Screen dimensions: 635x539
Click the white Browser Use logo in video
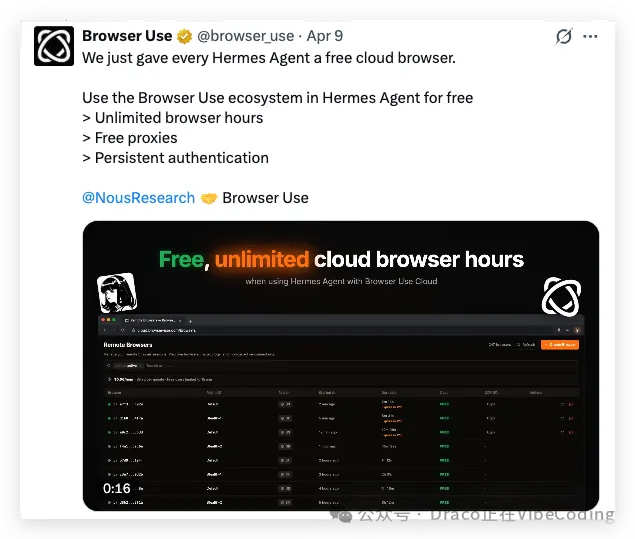tap(561, 297)
